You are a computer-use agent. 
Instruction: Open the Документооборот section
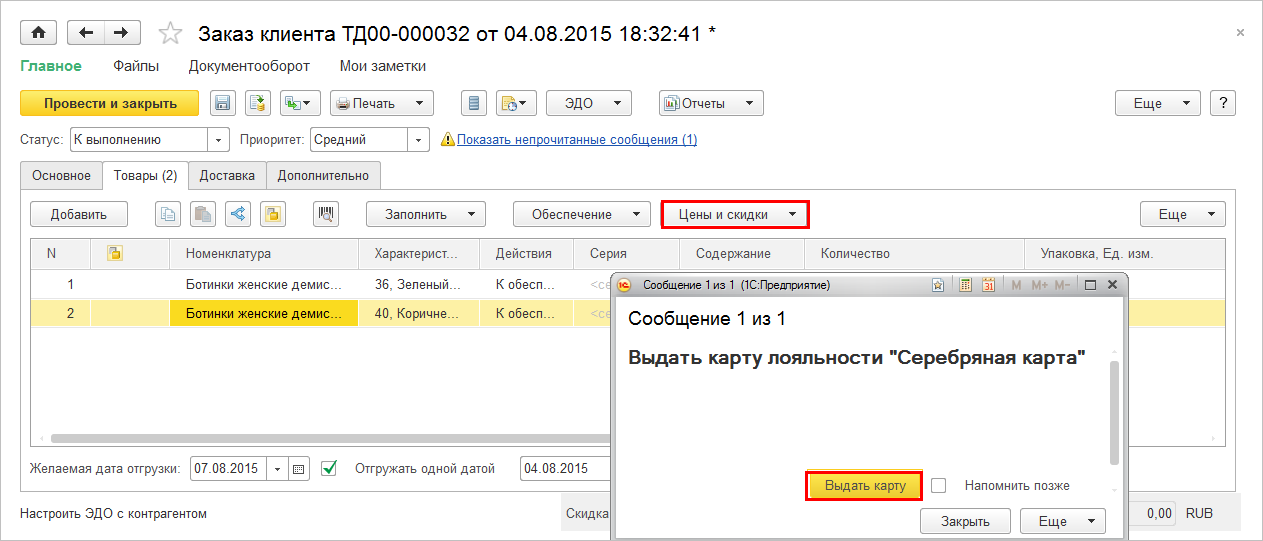click(249, 66)
